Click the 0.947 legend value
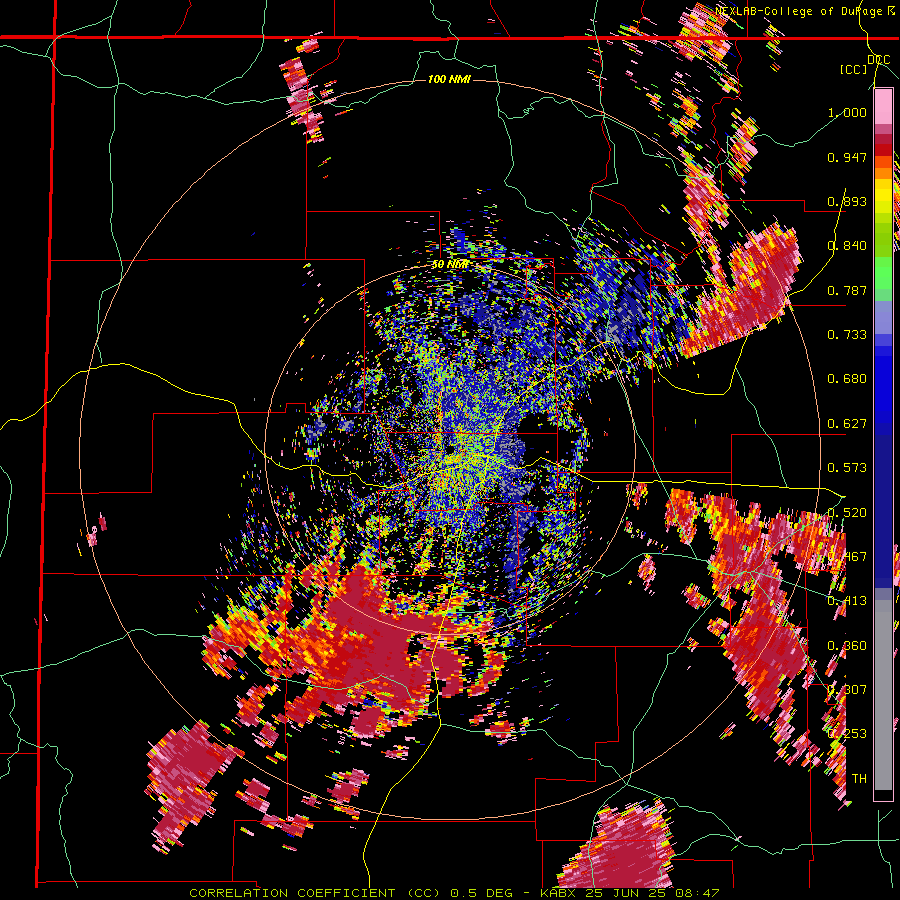Image resolution: width=900 pixels, height=900 pixels. point(847,157)
